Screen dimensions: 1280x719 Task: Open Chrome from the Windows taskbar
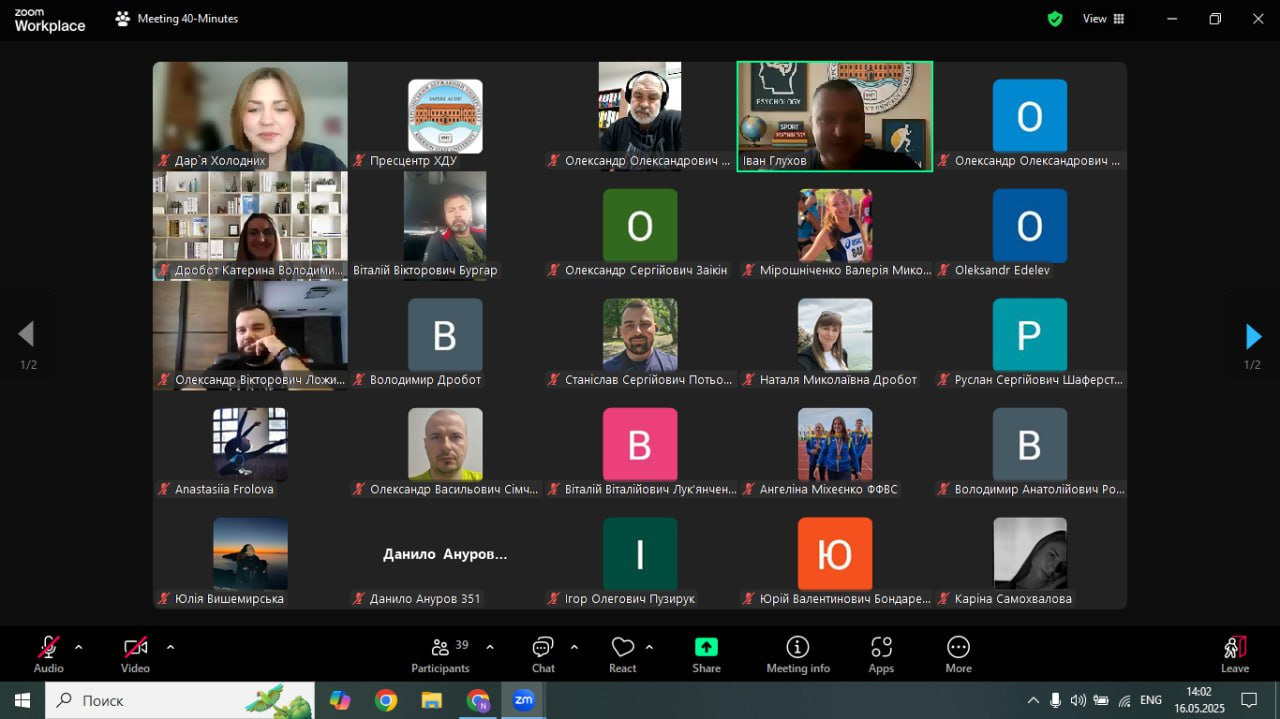pos(386,700)
